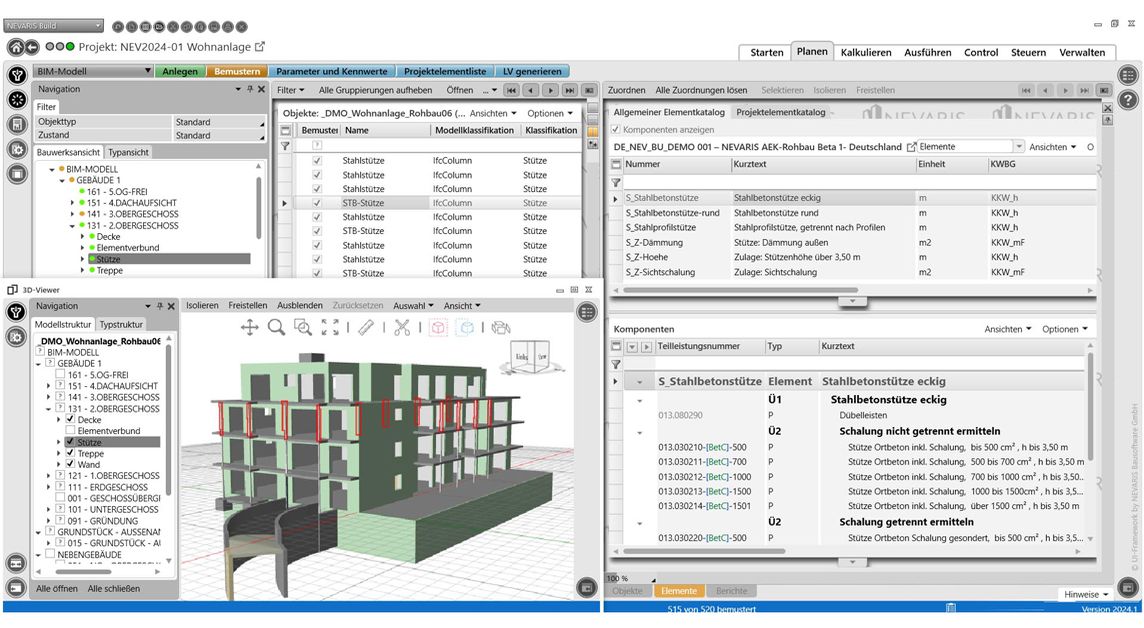Click the red wireframe cube icon
1144x628 pixels.
(x=438, y=327)
